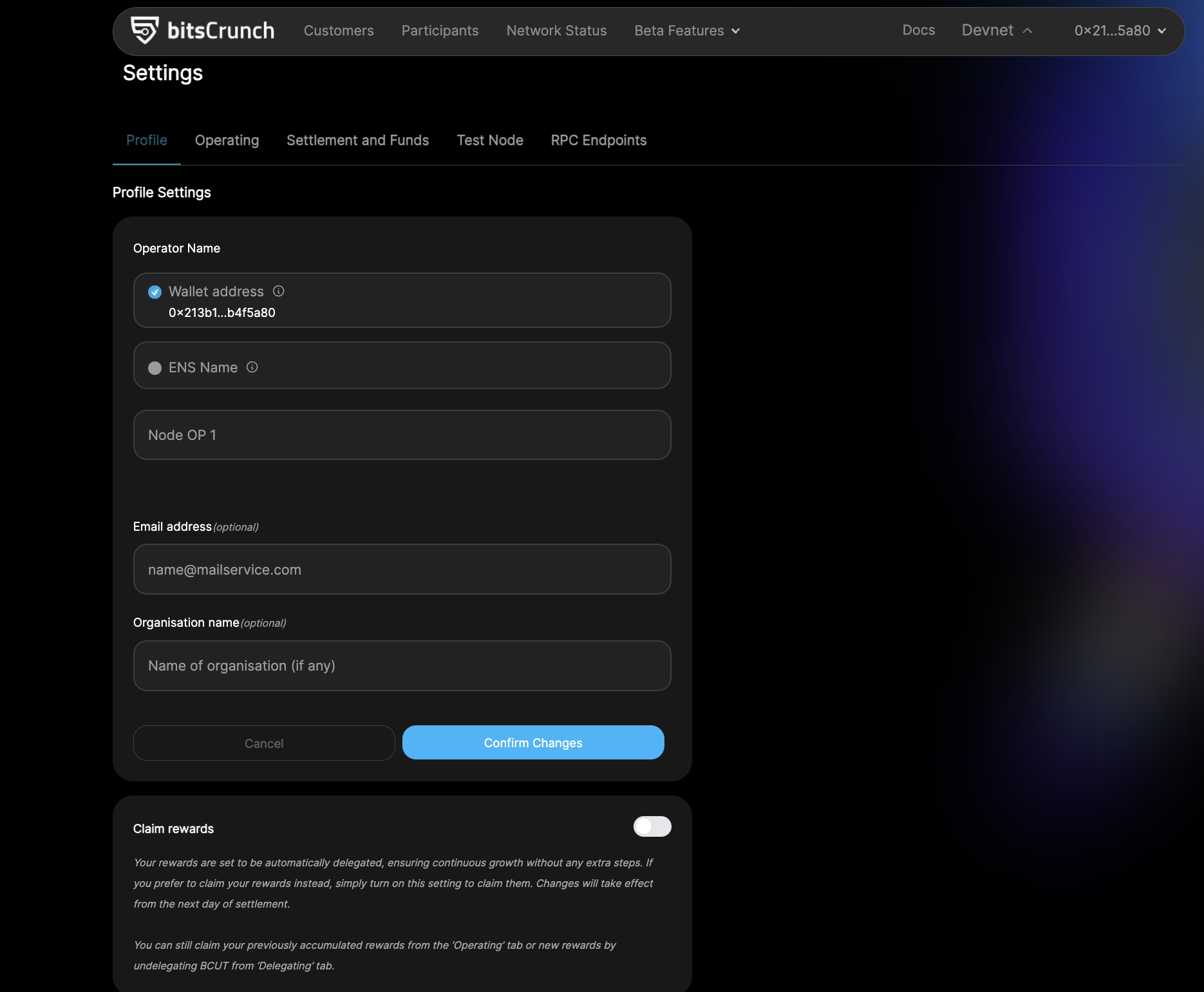This screenshot has width=1204, height=992.
Task: Click info icon next to ENS Name
Action: click(252, 367)
